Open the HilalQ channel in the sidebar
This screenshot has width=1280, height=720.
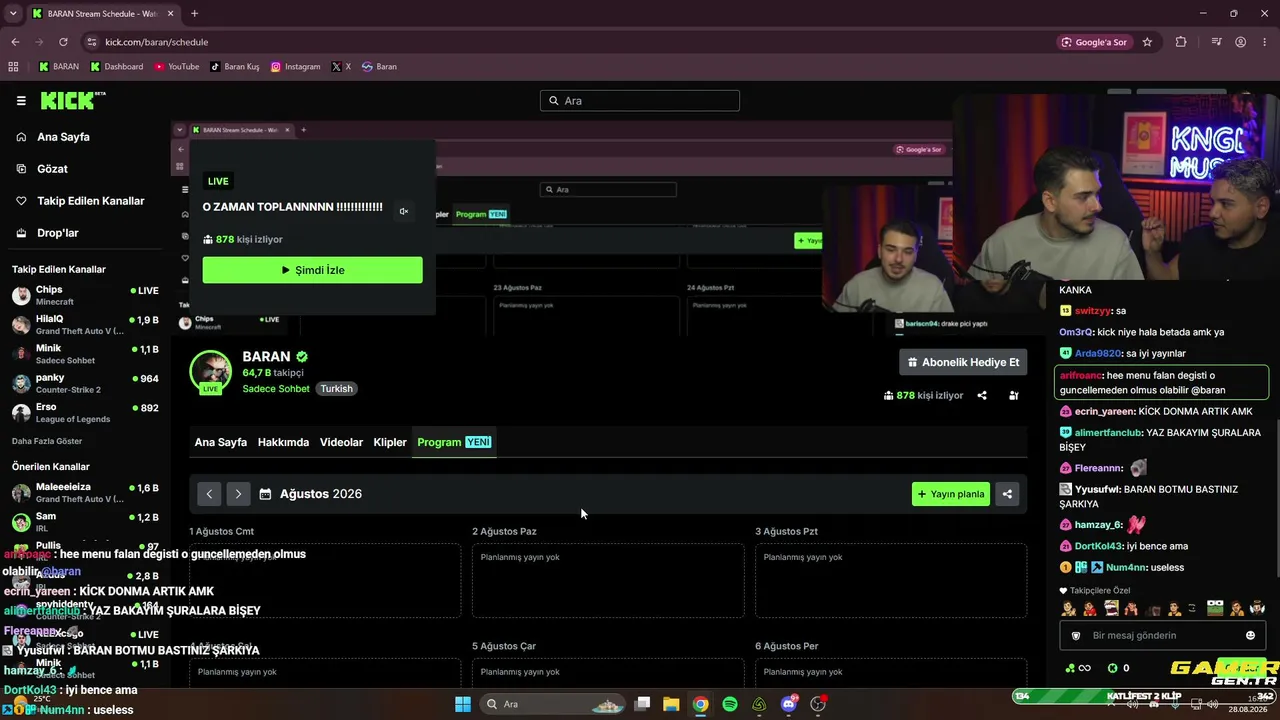coord(85,325)
